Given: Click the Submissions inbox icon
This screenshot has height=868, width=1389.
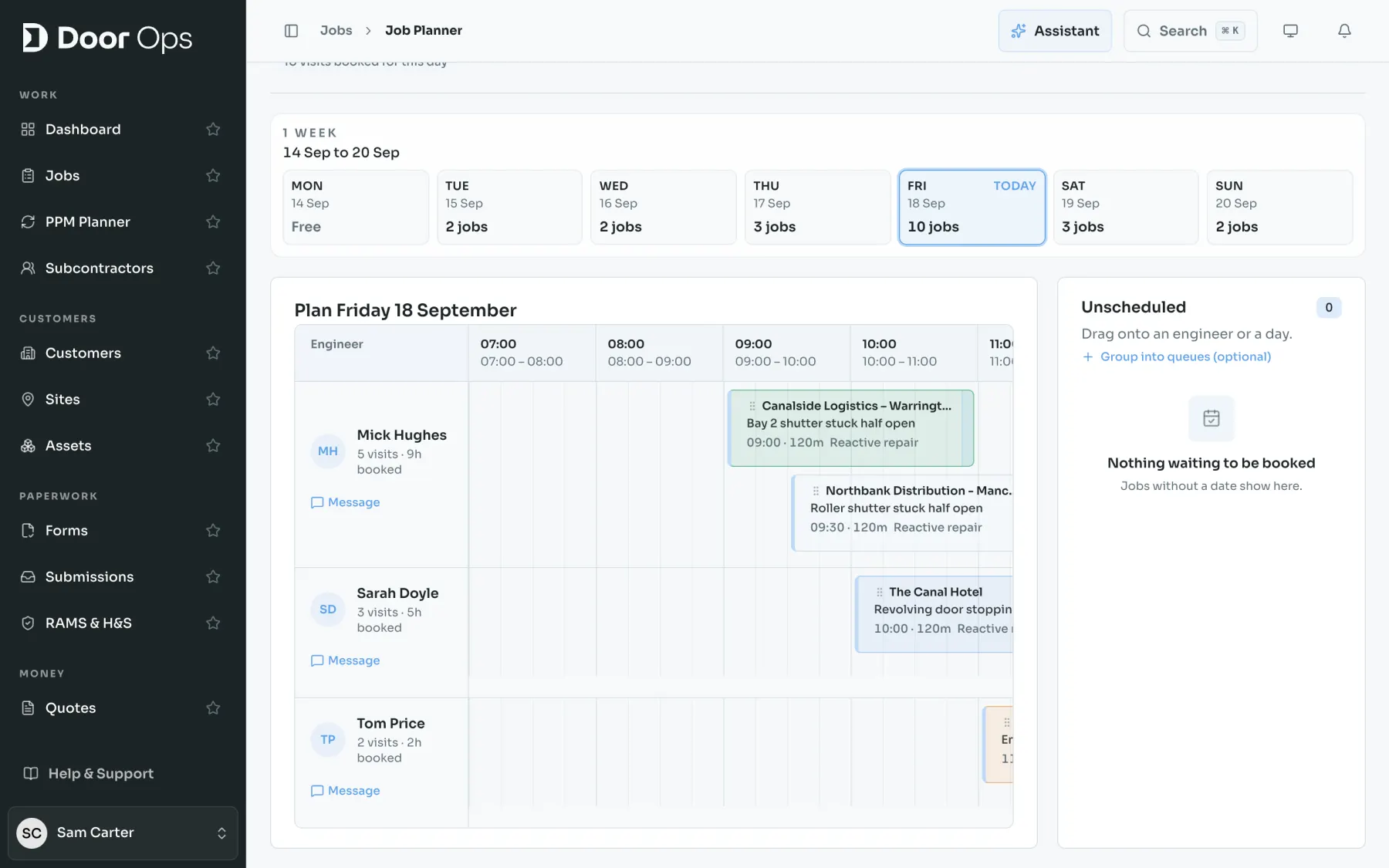Looking at the screenshot, I should pyautogui.click(x=28, y=576).
